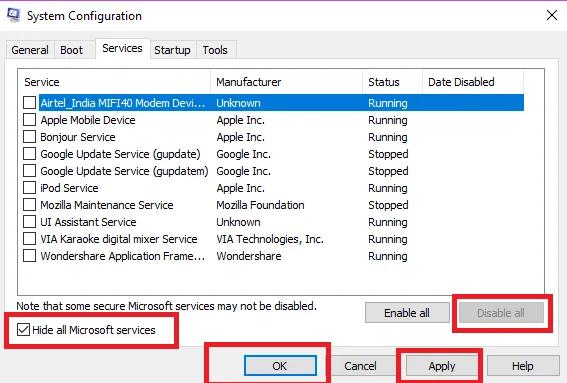Check VIA Karaoke digital mixer Service checkbox
Image resolution: width=567 pixels, height=383 pixels.
[29, 239]
